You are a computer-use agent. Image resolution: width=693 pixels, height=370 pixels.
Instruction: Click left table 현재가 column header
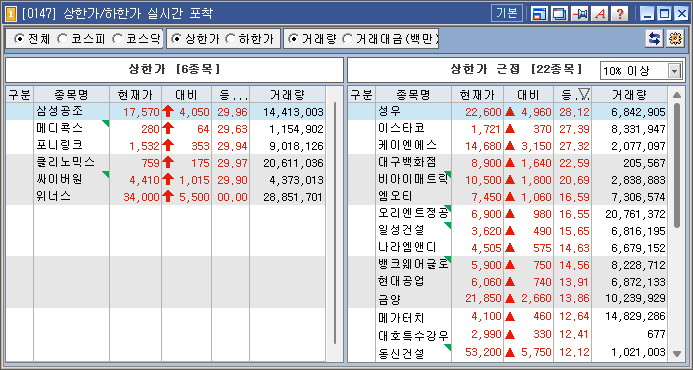tap(135, 95)
